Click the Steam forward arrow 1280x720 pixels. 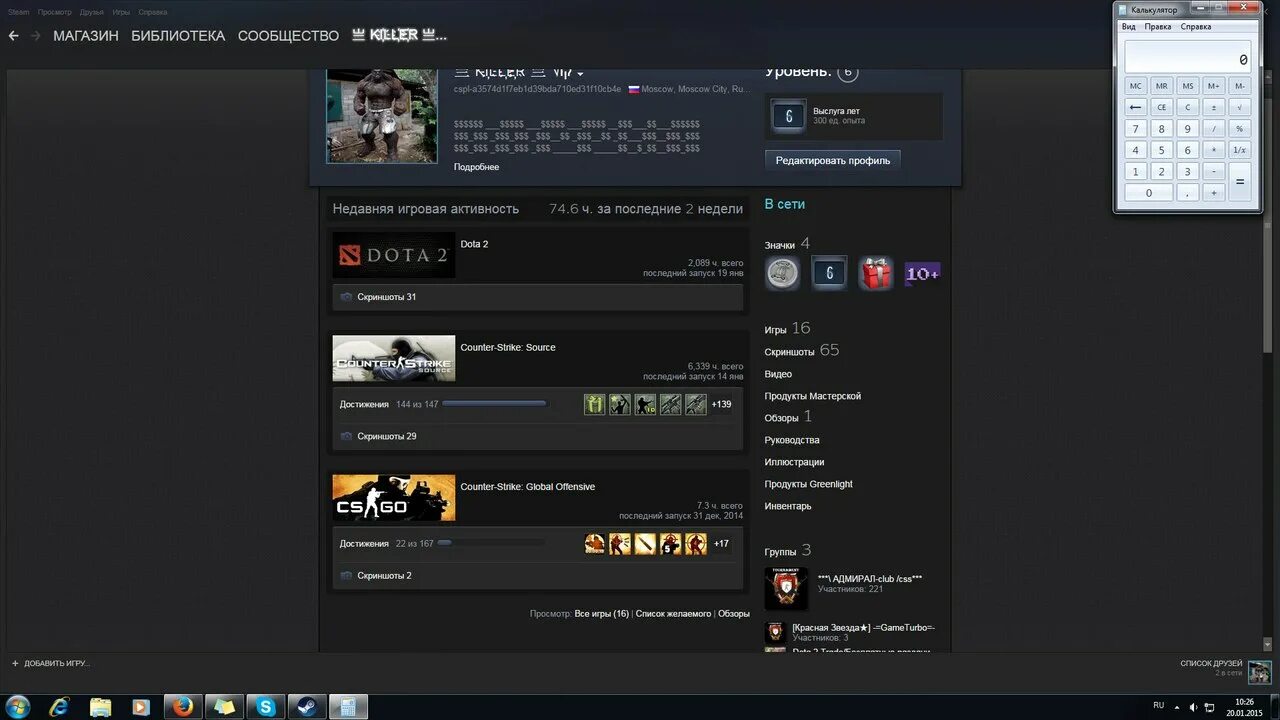[x=36, y=35]
